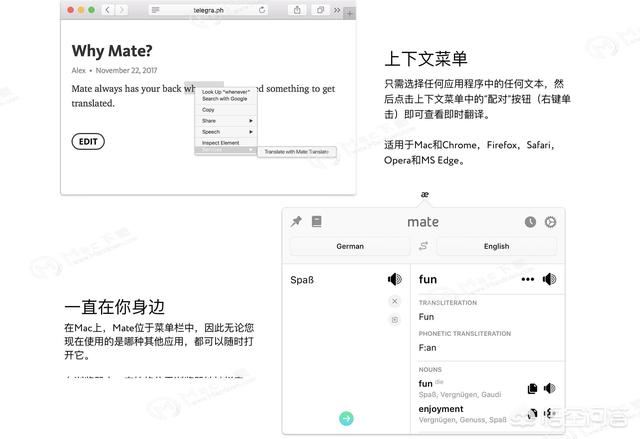Click the red close window dot

click(71, 10)
